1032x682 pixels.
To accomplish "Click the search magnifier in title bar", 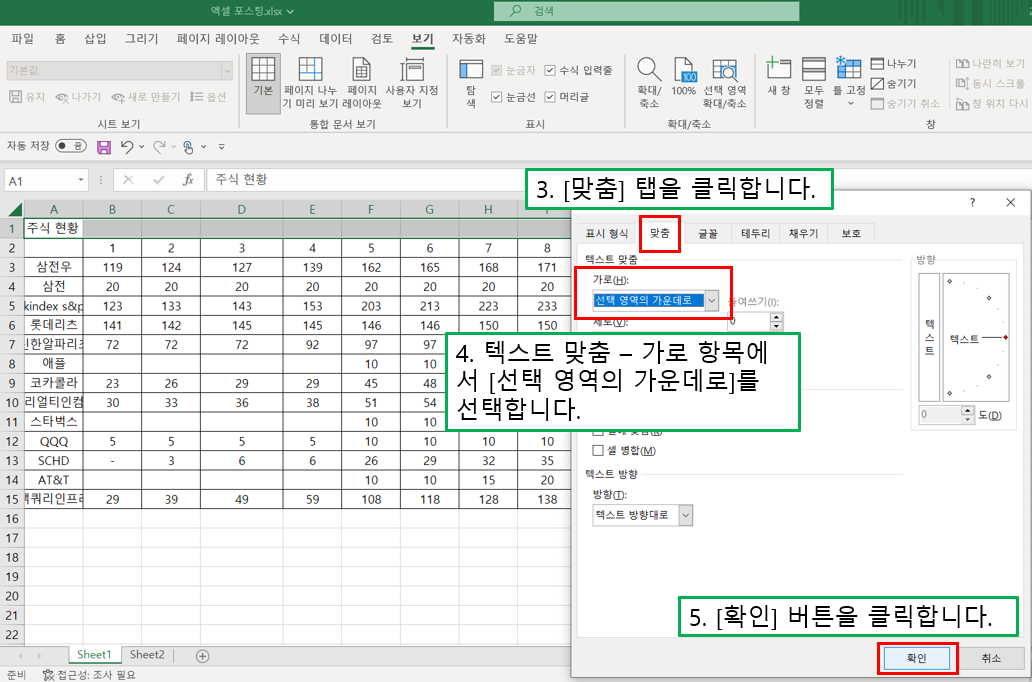I will coord(515,11).
